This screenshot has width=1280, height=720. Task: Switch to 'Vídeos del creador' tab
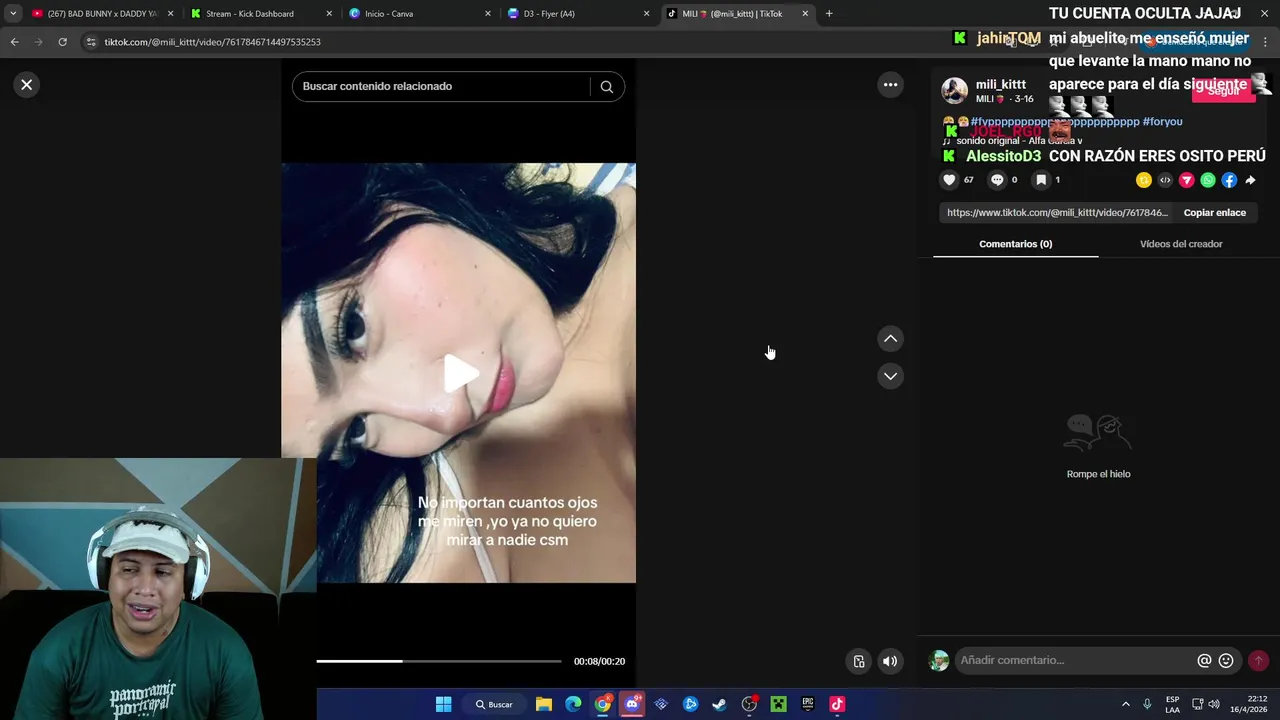click(x=1181, y=244)
